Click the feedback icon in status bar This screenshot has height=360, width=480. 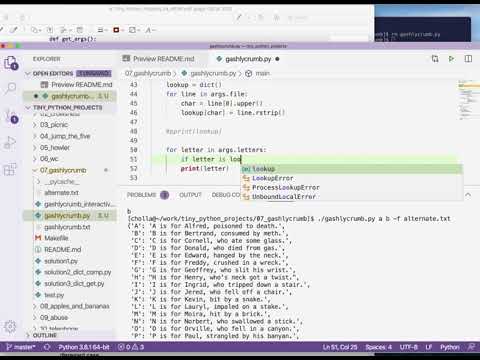pyautogui.click(x=471, y=347)
